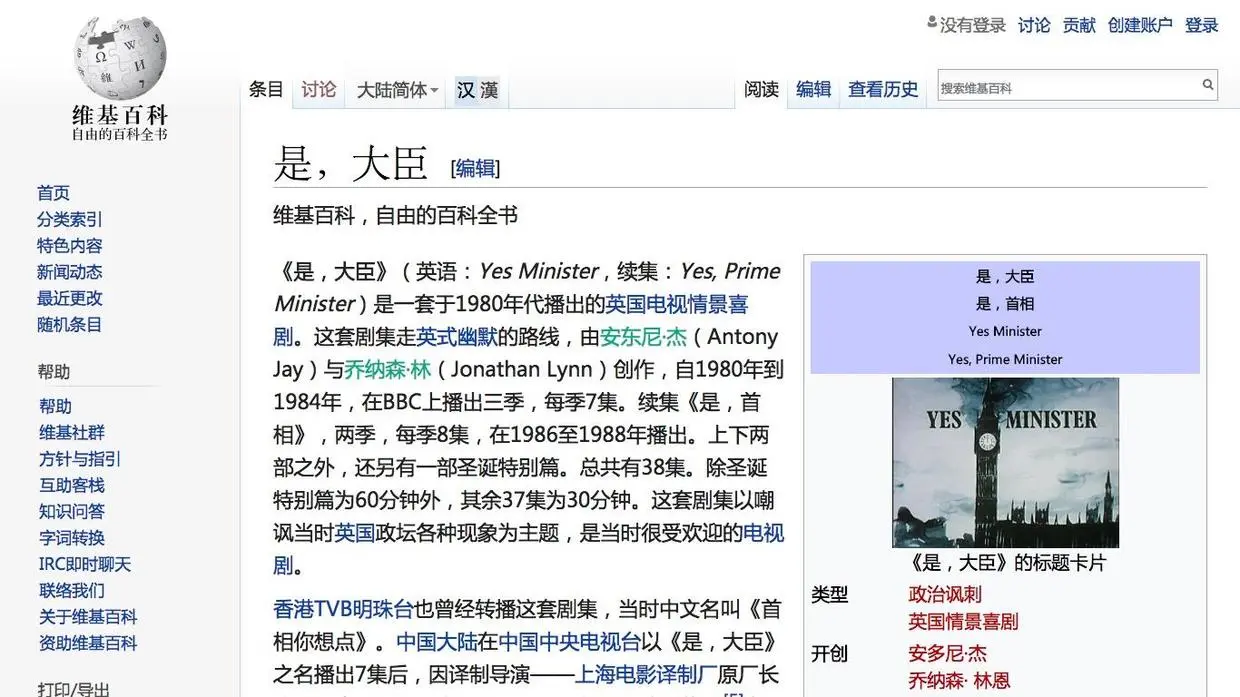Open the 查看历史 tab
This screenshot has width=1240, height=697.
pyautogui.click(x=883, y=89)
